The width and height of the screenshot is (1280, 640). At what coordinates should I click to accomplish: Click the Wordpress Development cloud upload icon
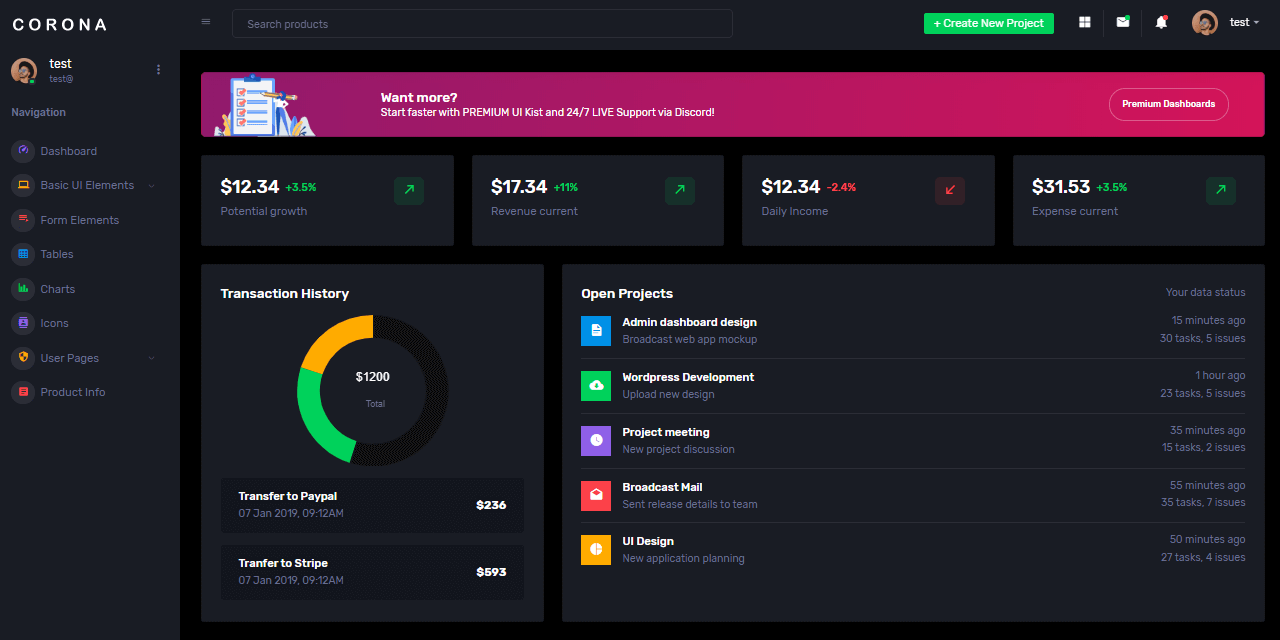click(x=595, y=386)
